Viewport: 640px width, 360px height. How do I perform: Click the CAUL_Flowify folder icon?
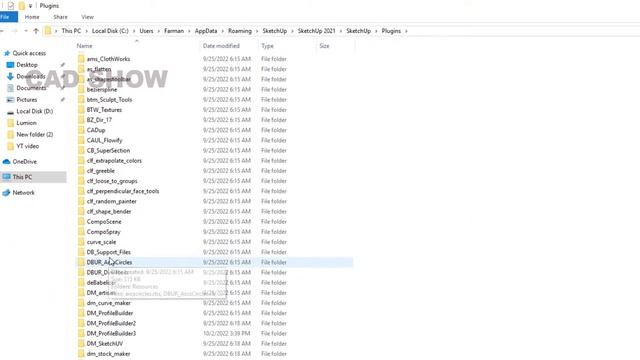[81, 140]
